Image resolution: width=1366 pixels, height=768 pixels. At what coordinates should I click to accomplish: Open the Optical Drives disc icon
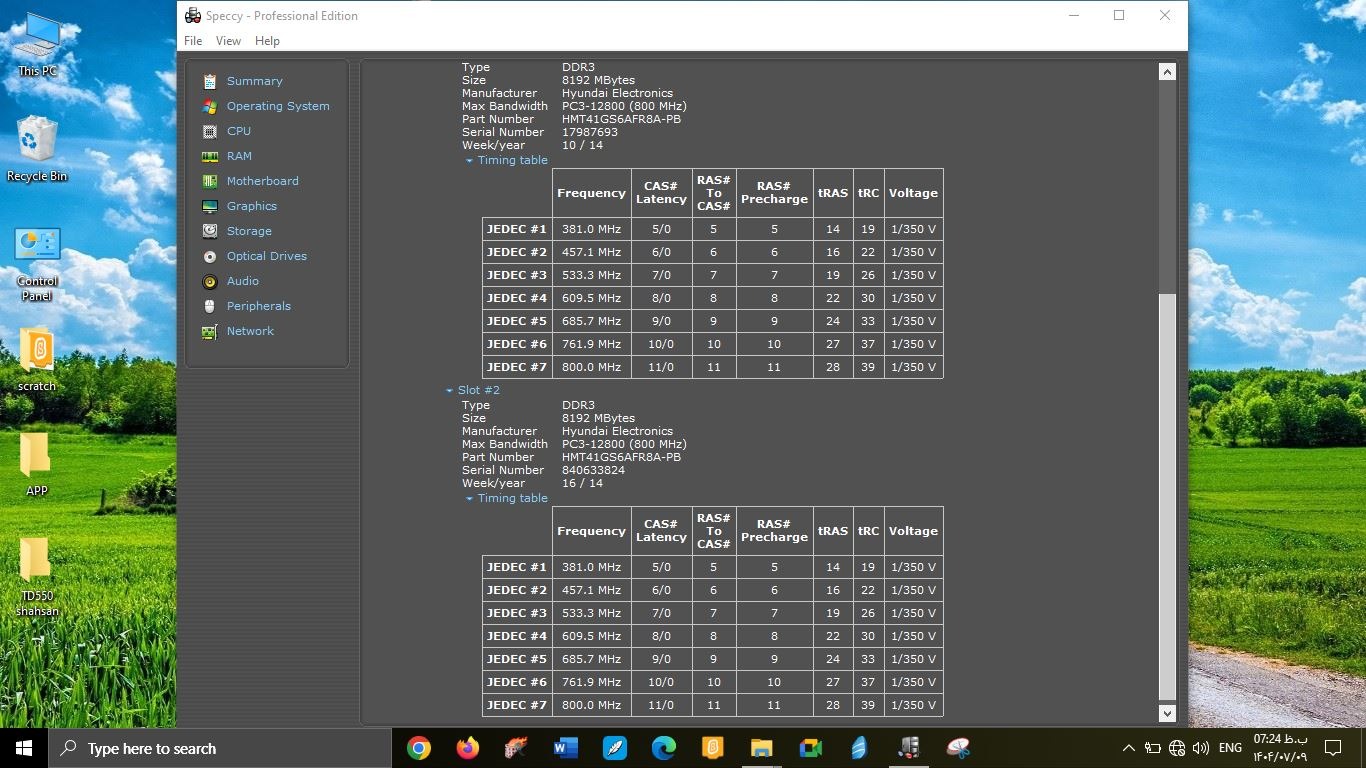pos(210,256)
